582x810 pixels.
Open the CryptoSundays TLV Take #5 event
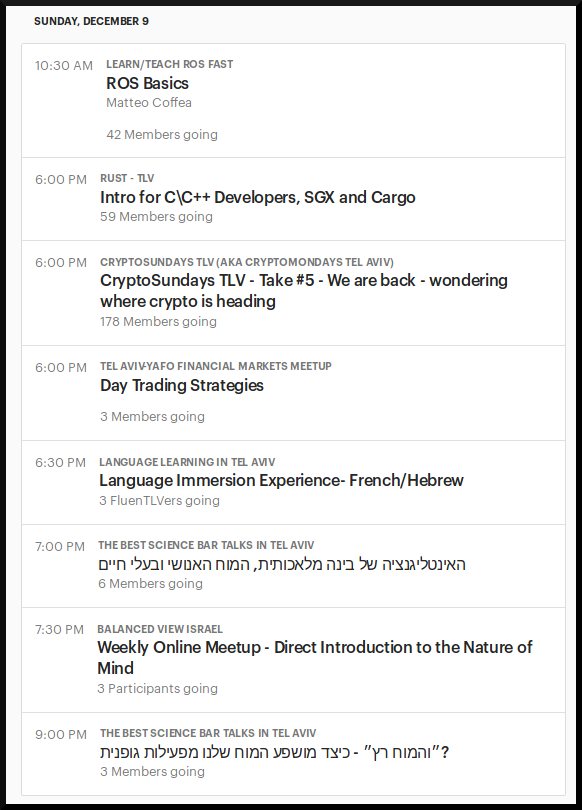pos(304,290)
